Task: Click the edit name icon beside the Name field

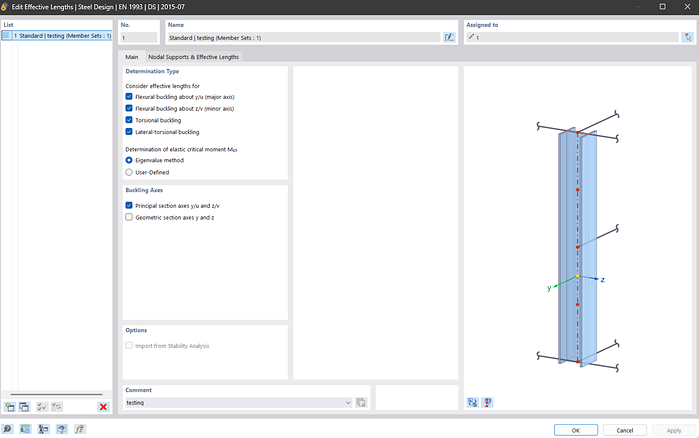Action: [x=449, y=37]
